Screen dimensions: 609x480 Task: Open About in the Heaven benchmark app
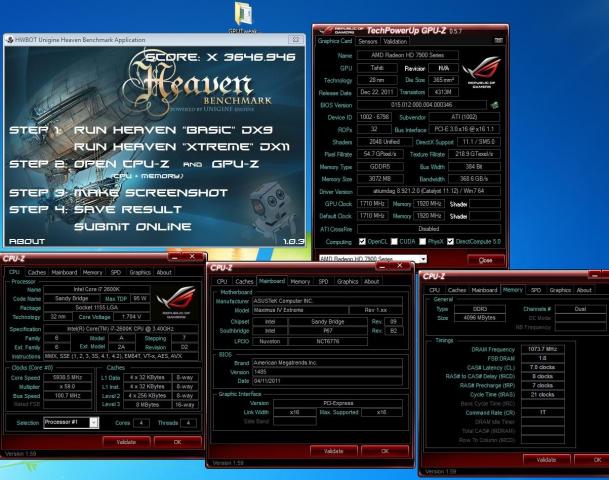coord(27,241)
